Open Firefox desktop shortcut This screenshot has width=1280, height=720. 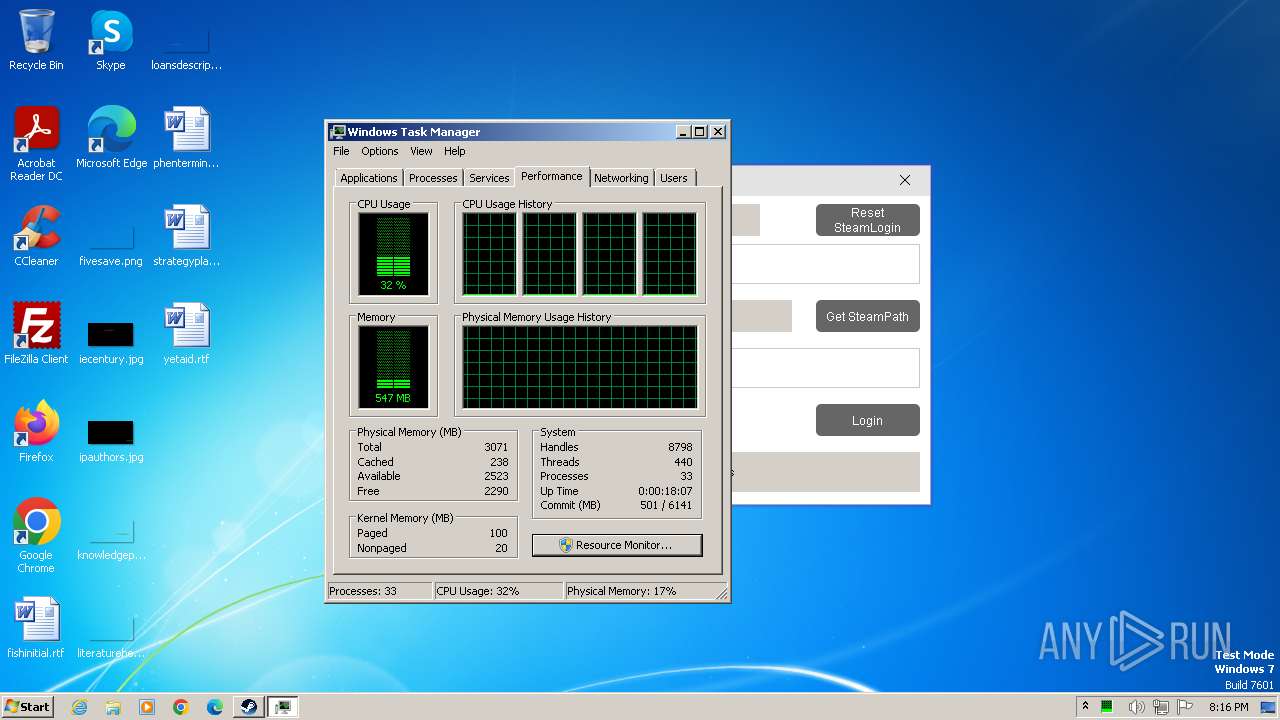[36, 431]
